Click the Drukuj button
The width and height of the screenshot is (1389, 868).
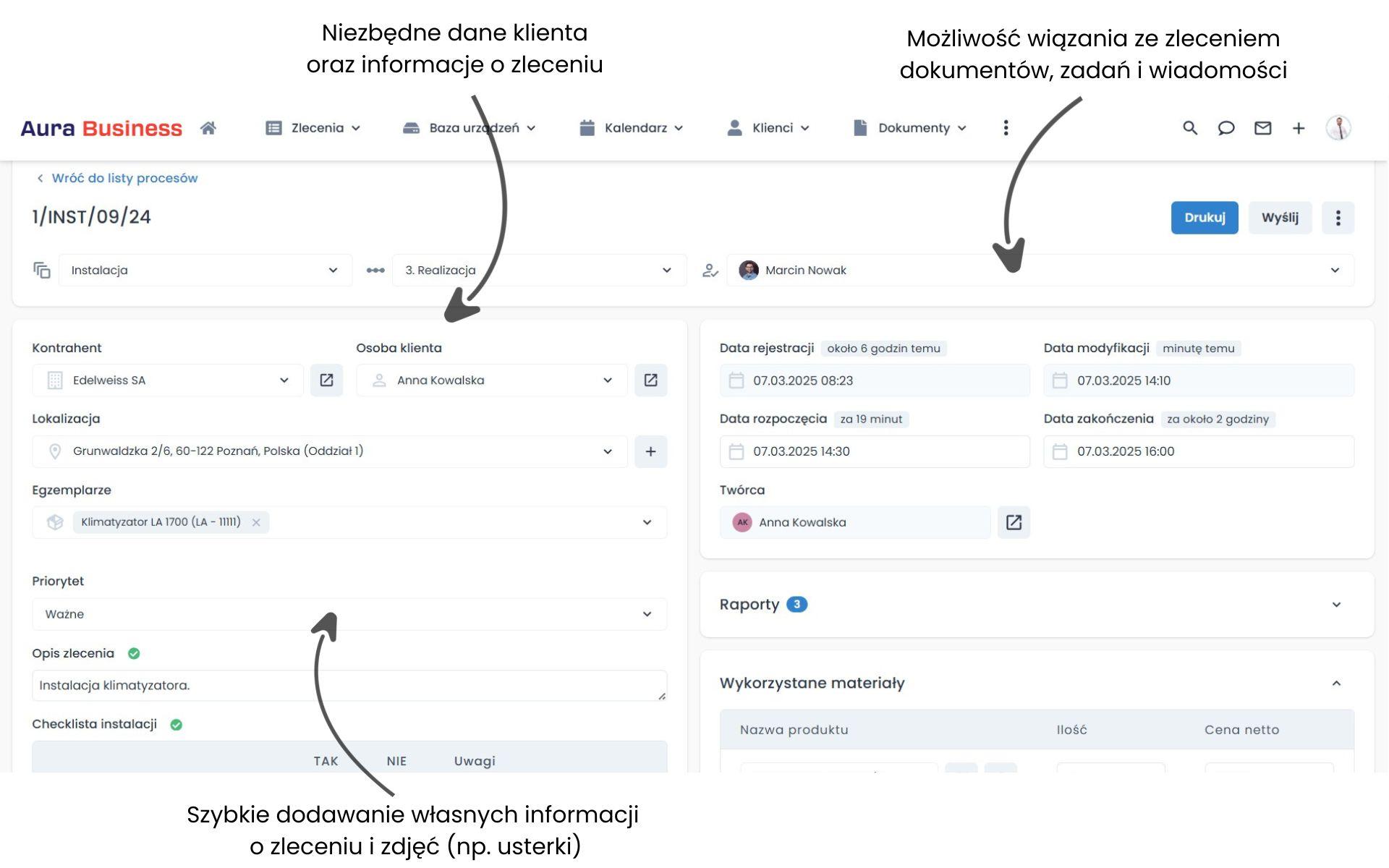tap(1205, 218)
